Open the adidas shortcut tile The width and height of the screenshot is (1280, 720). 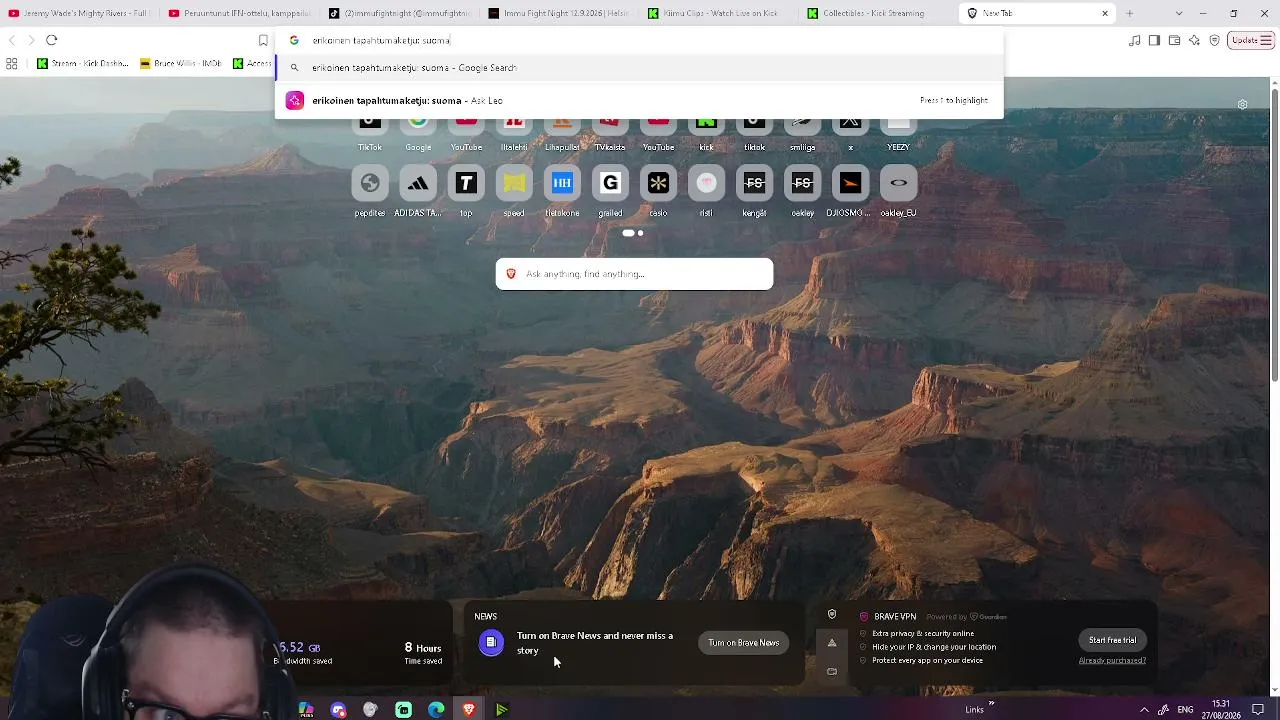[418, 183]
